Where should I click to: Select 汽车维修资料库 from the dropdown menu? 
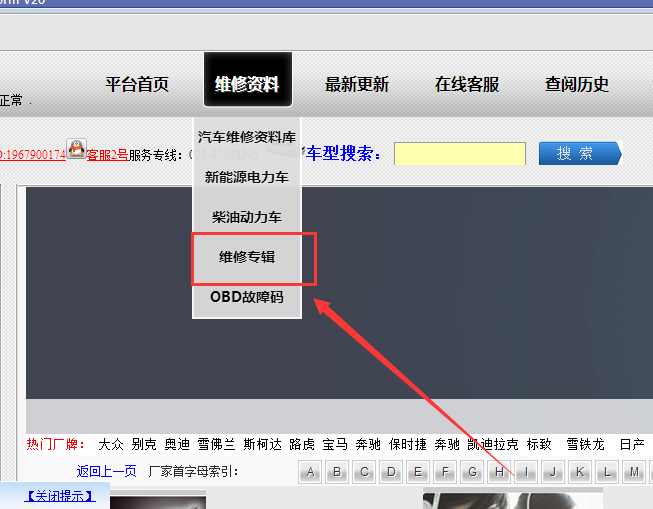(x=247, y=137)
